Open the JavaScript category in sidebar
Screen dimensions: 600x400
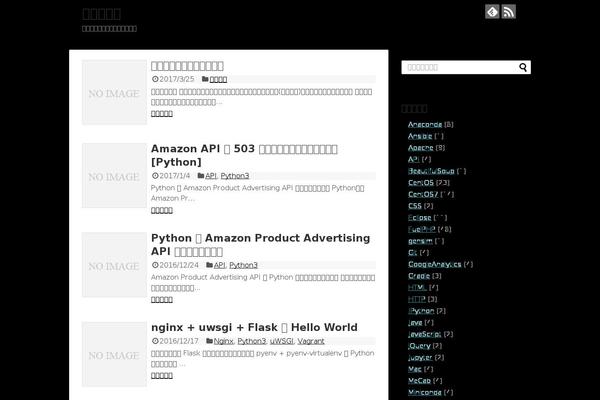pos(424,334)
